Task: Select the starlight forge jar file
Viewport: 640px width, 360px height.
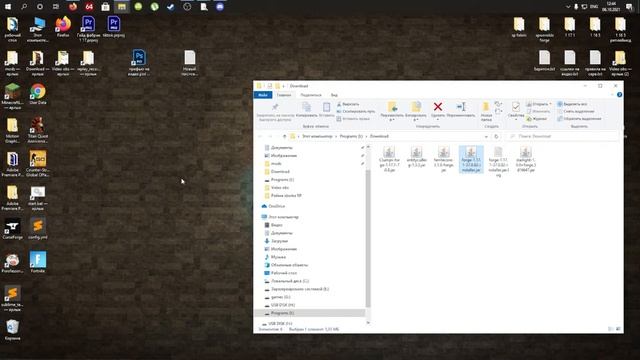Action: 525,159
